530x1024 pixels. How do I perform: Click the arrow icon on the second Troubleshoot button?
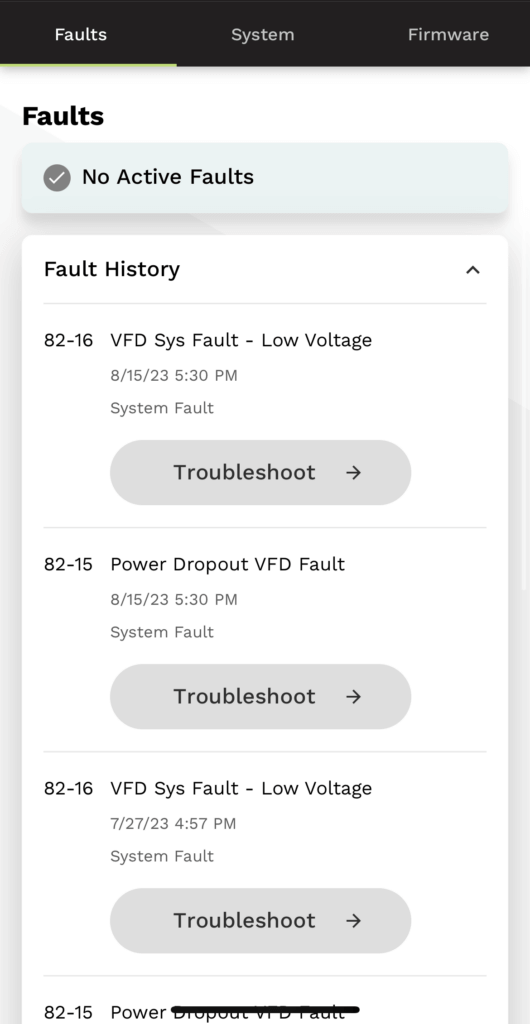pos(354,697)
